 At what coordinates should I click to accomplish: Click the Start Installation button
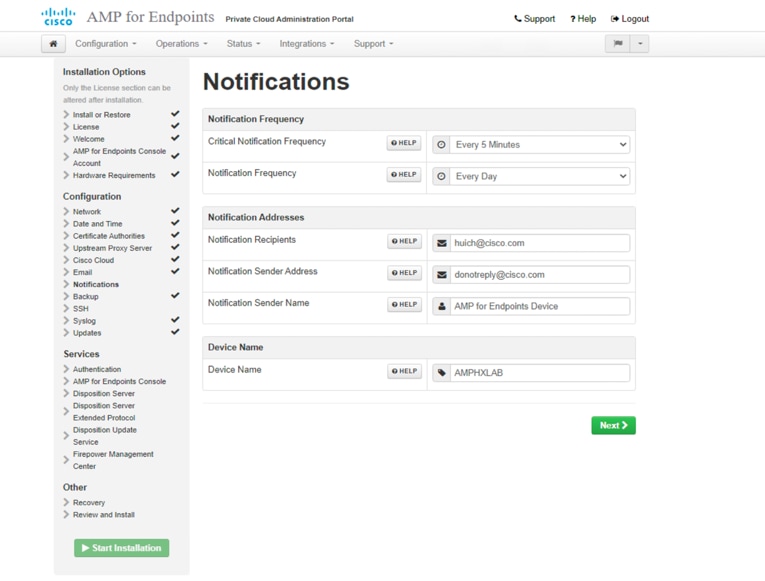click(121, 548)
